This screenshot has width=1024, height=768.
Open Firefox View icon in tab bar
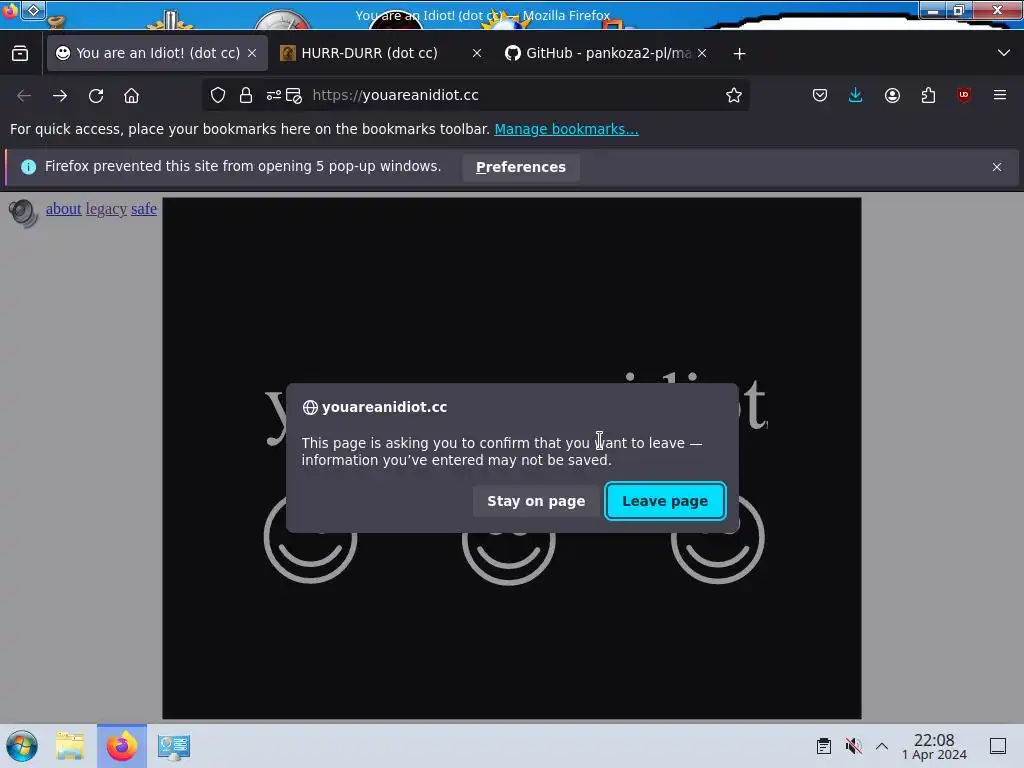pyautogui.click(x=20, y=54)
